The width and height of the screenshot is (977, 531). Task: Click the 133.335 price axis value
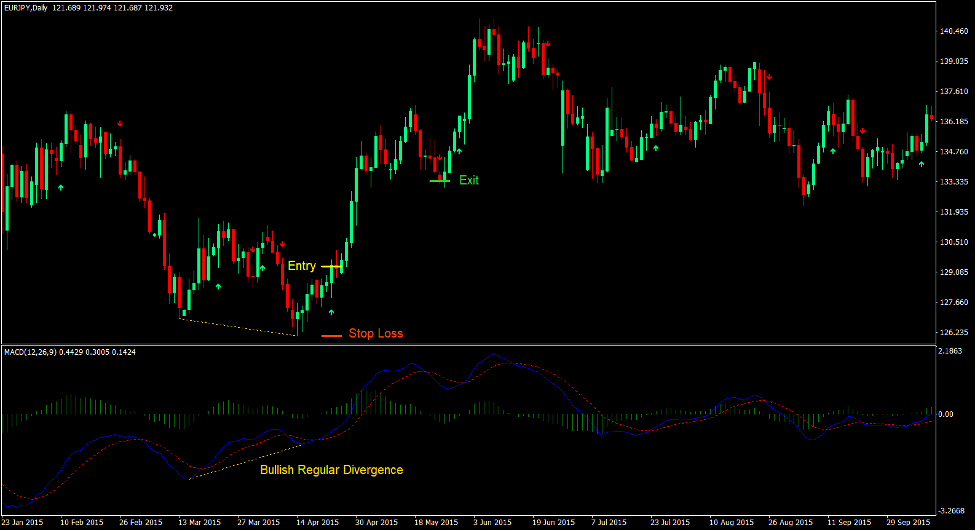click(x=954, y=182)
